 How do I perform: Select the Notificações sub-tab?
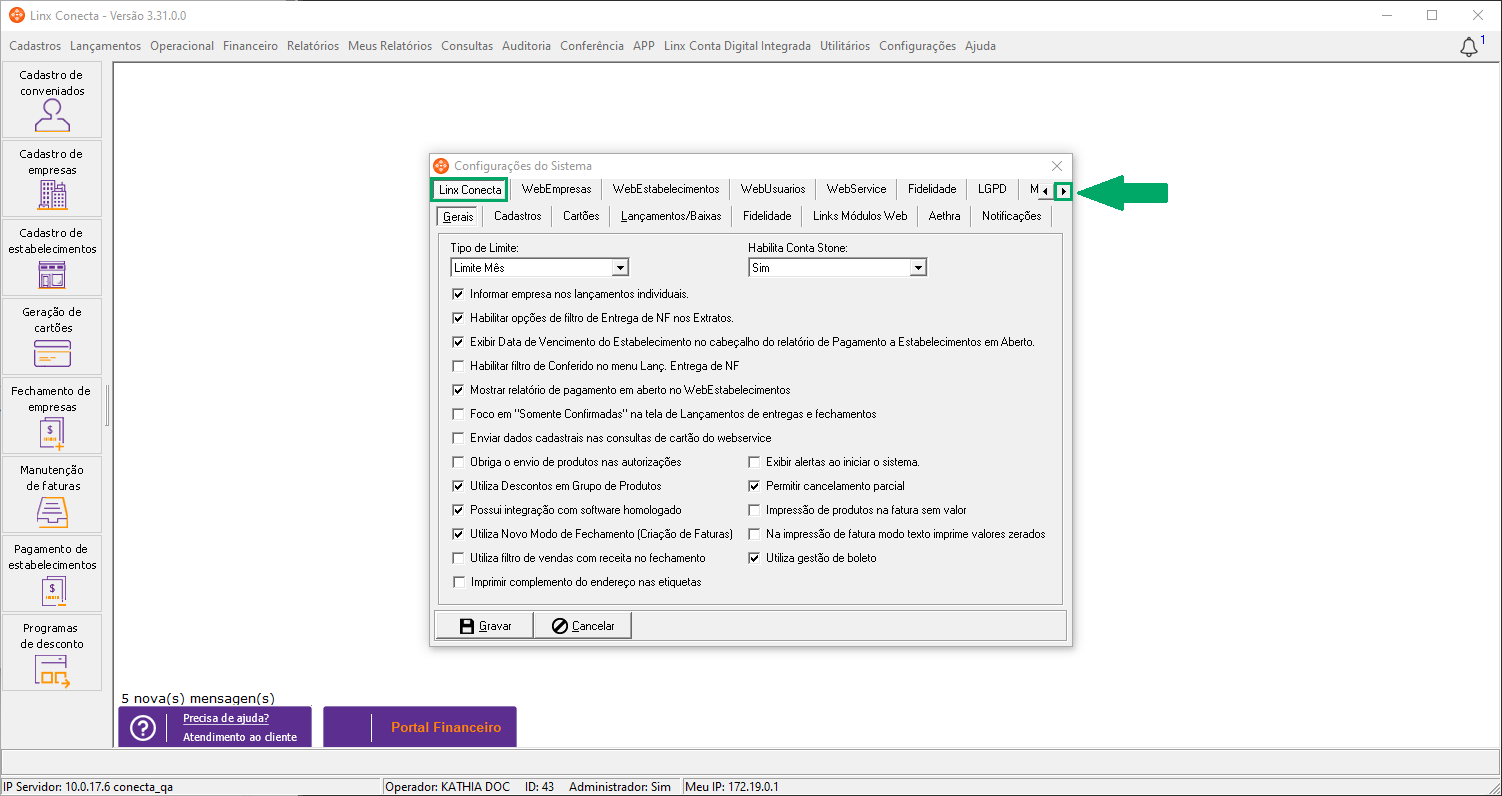[1012, 216]
